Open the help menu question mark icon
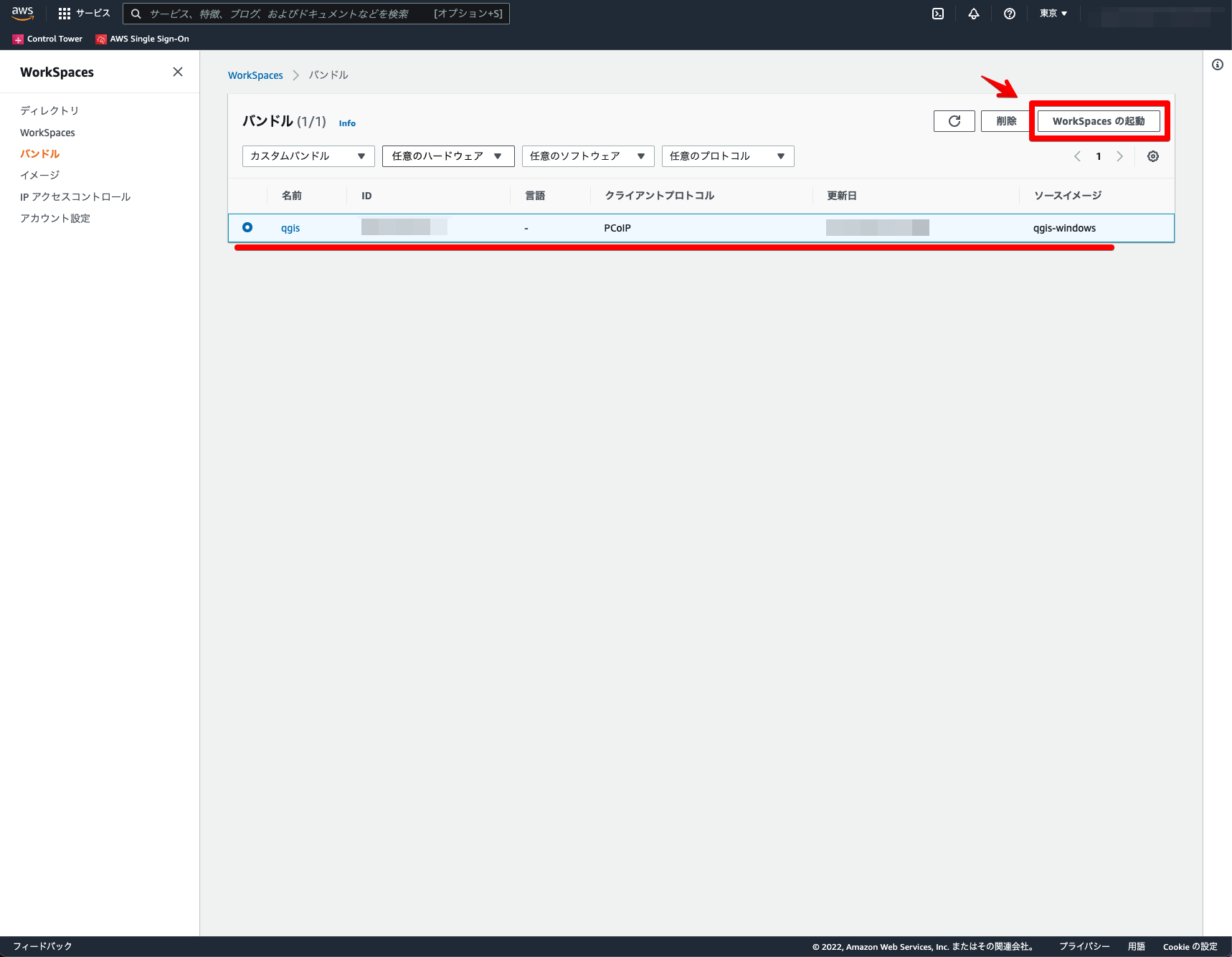This screenshot has height=957, width=1232. pos(1009,13)
